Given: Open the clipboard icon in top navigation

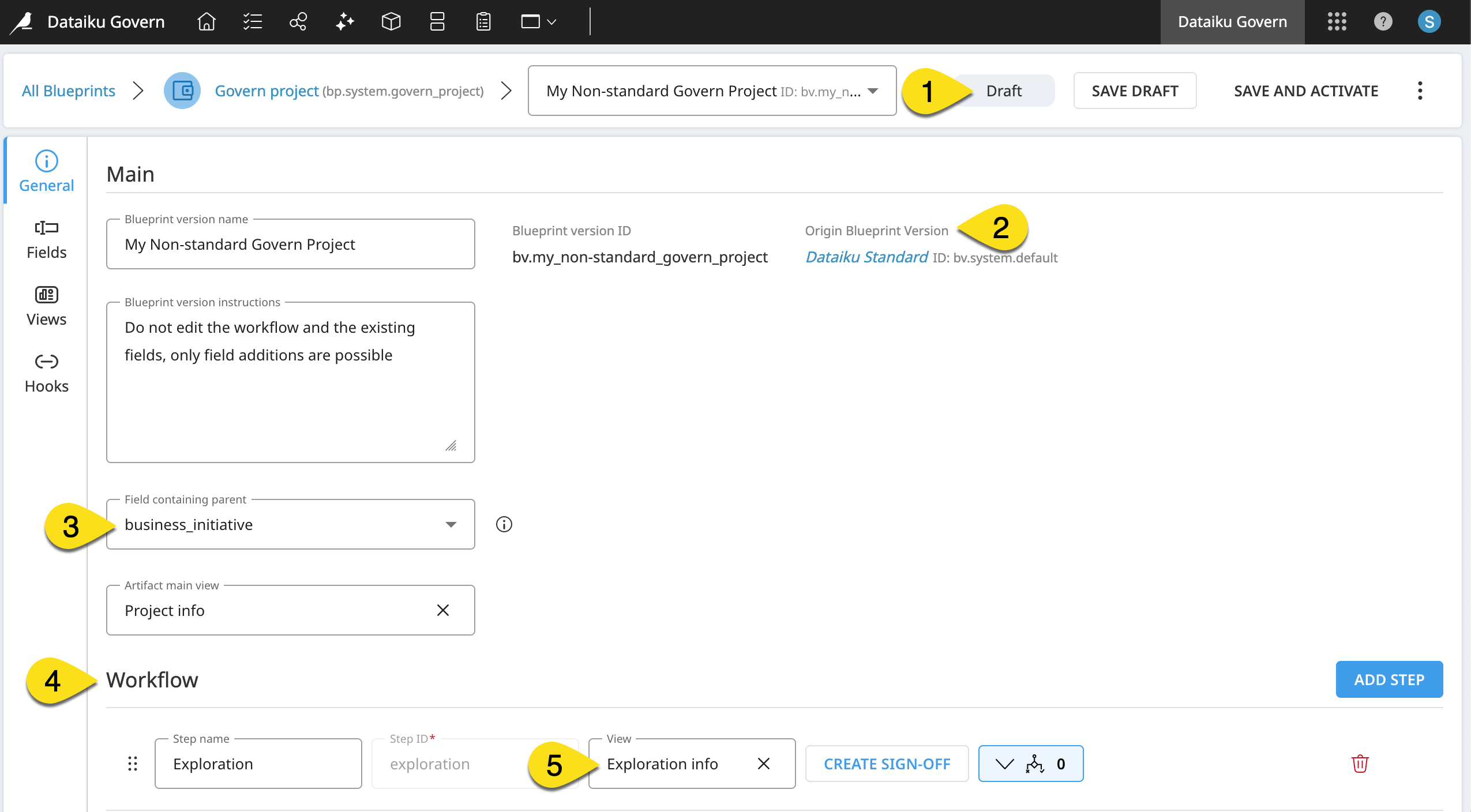Looking at the screenshot, I should [x=483, y=22].
